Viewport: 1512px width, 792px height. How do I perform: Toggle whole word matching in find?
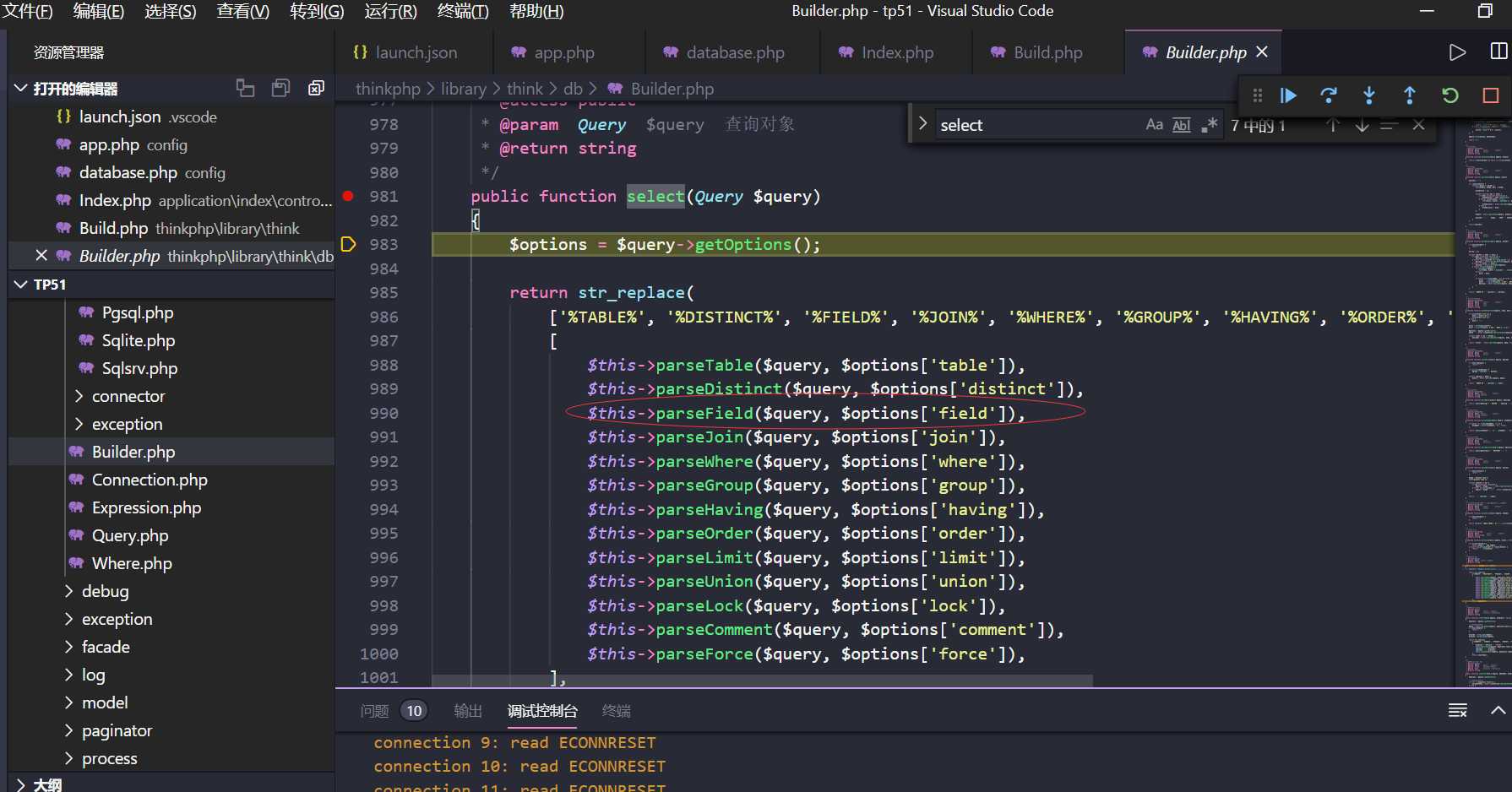(x=1182, y=125)
